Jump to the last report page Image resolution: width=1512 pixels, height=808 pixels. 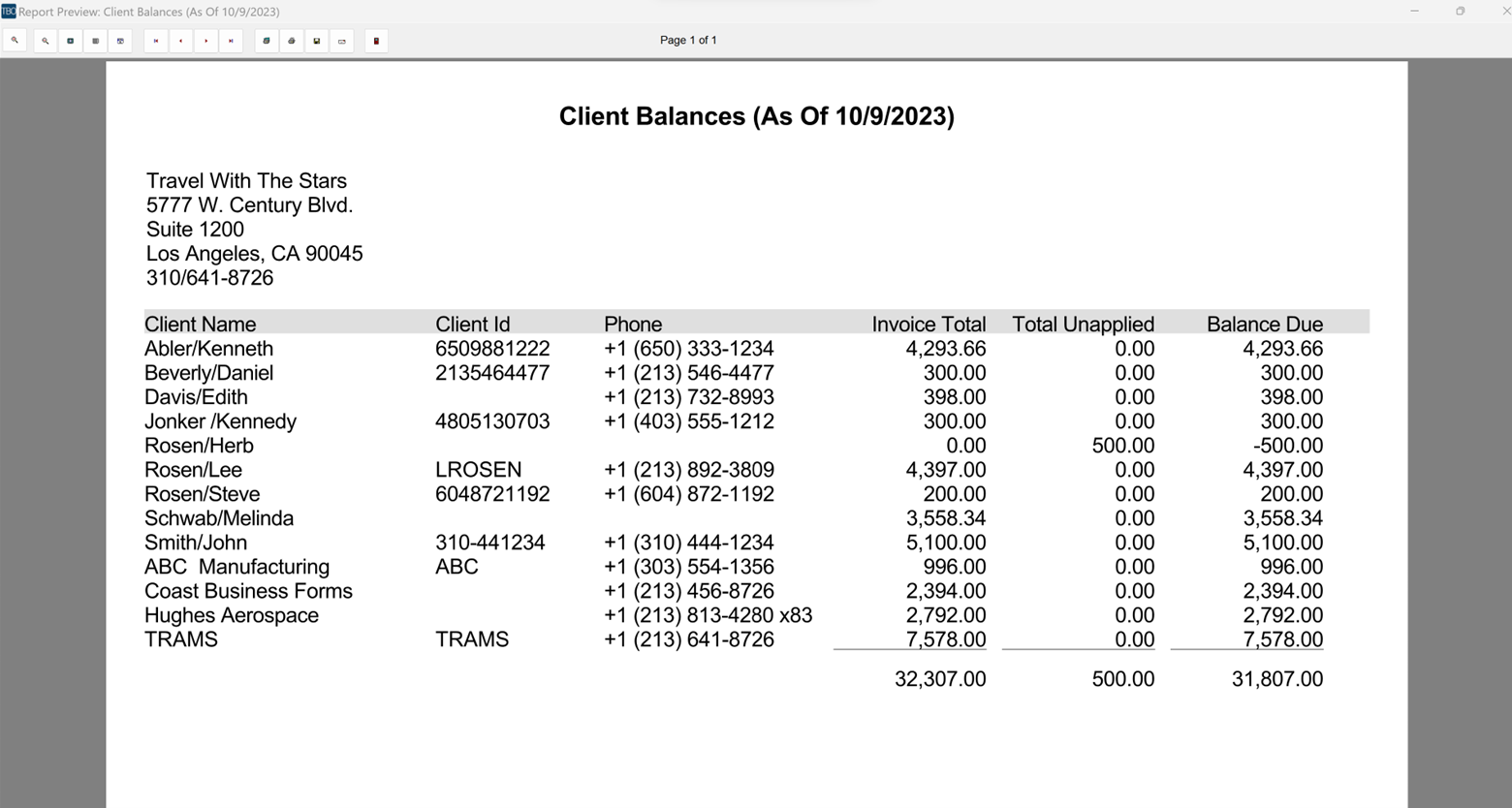(x=231, y=40)
